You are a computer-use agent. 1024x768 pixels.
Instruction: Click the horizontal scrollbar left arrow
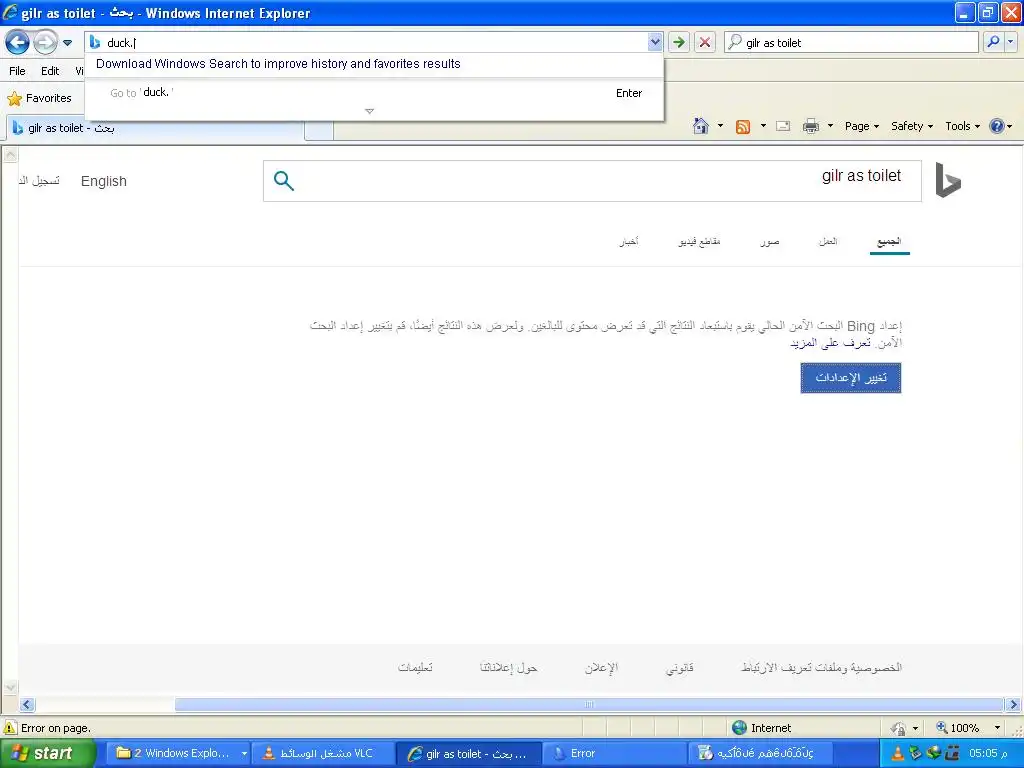click(x=27, y=705)
